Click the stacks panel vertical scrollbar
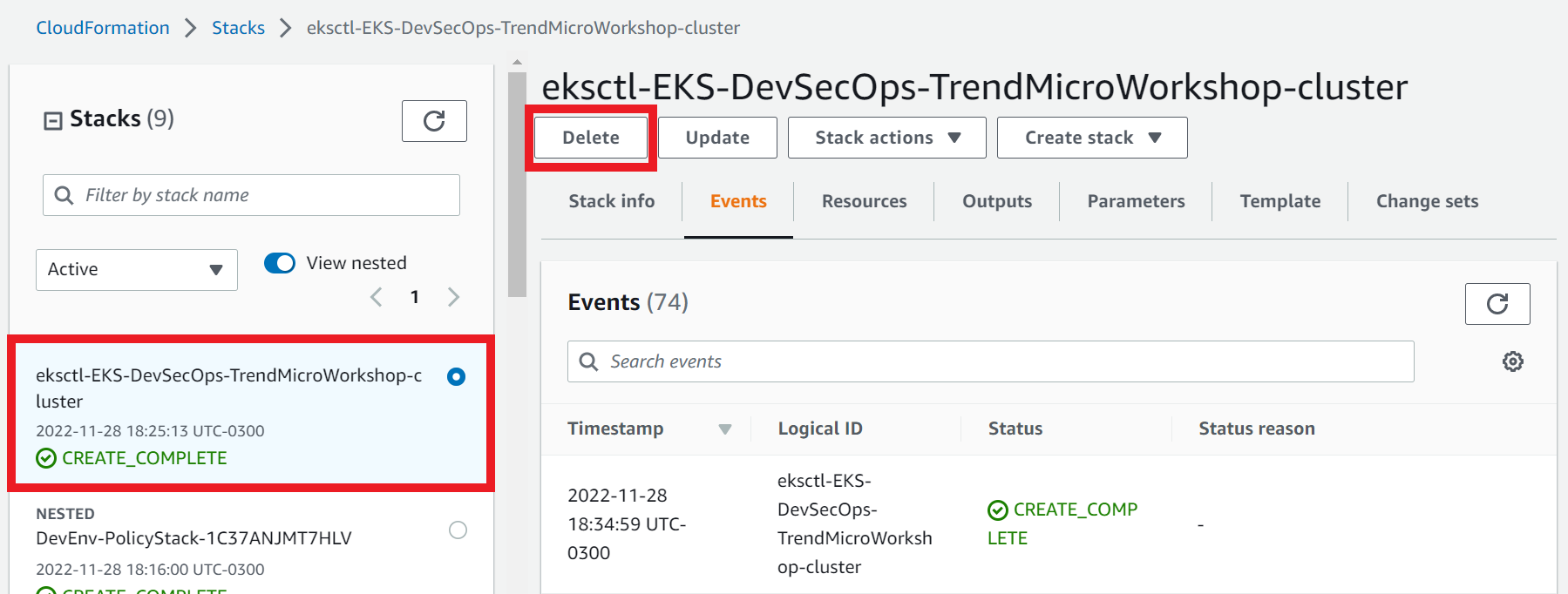The width and height of the screenshot is (1568, 594). [517, 185]
